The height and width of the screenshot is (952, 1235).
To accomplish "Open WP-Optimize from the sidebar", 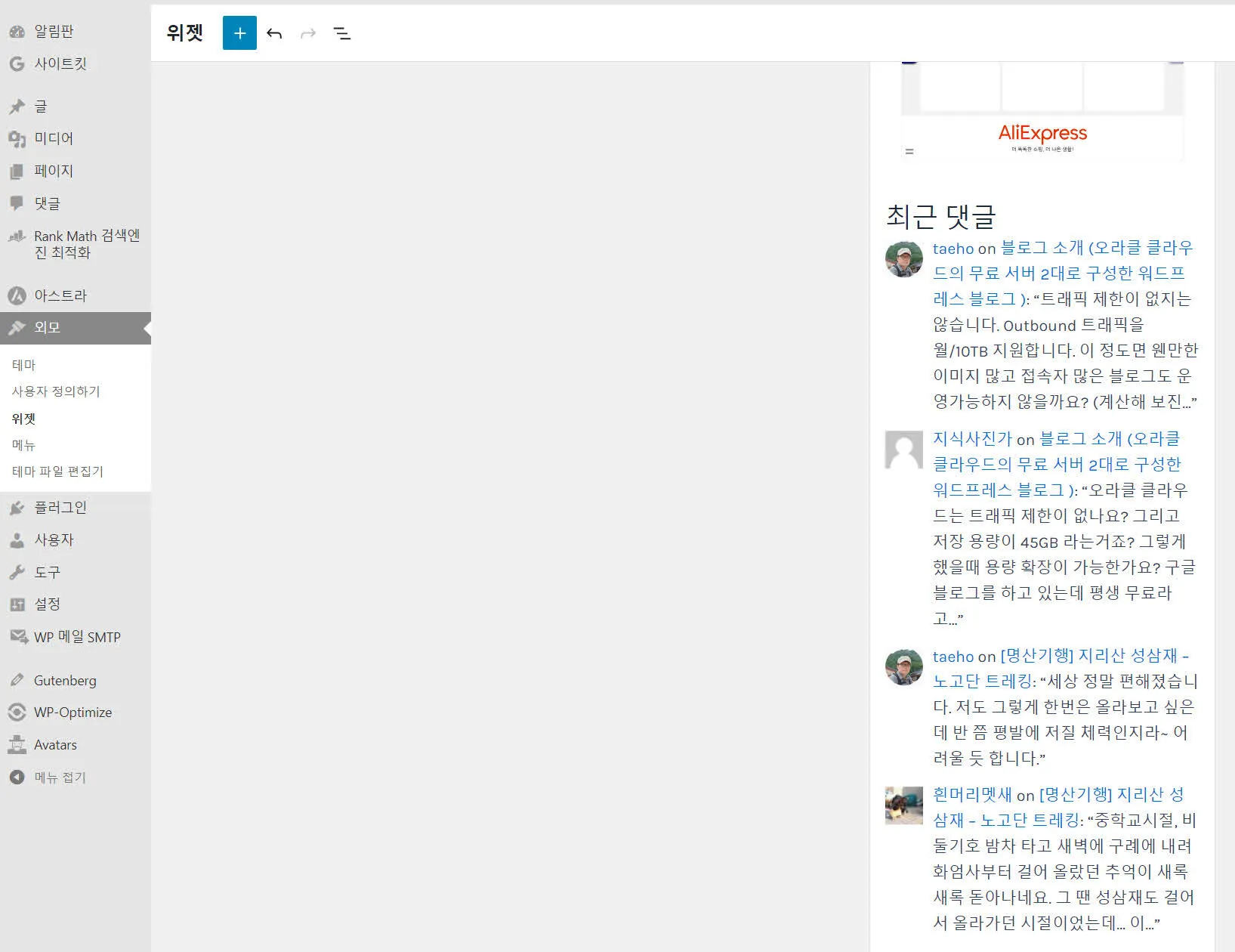I will 71,712.
